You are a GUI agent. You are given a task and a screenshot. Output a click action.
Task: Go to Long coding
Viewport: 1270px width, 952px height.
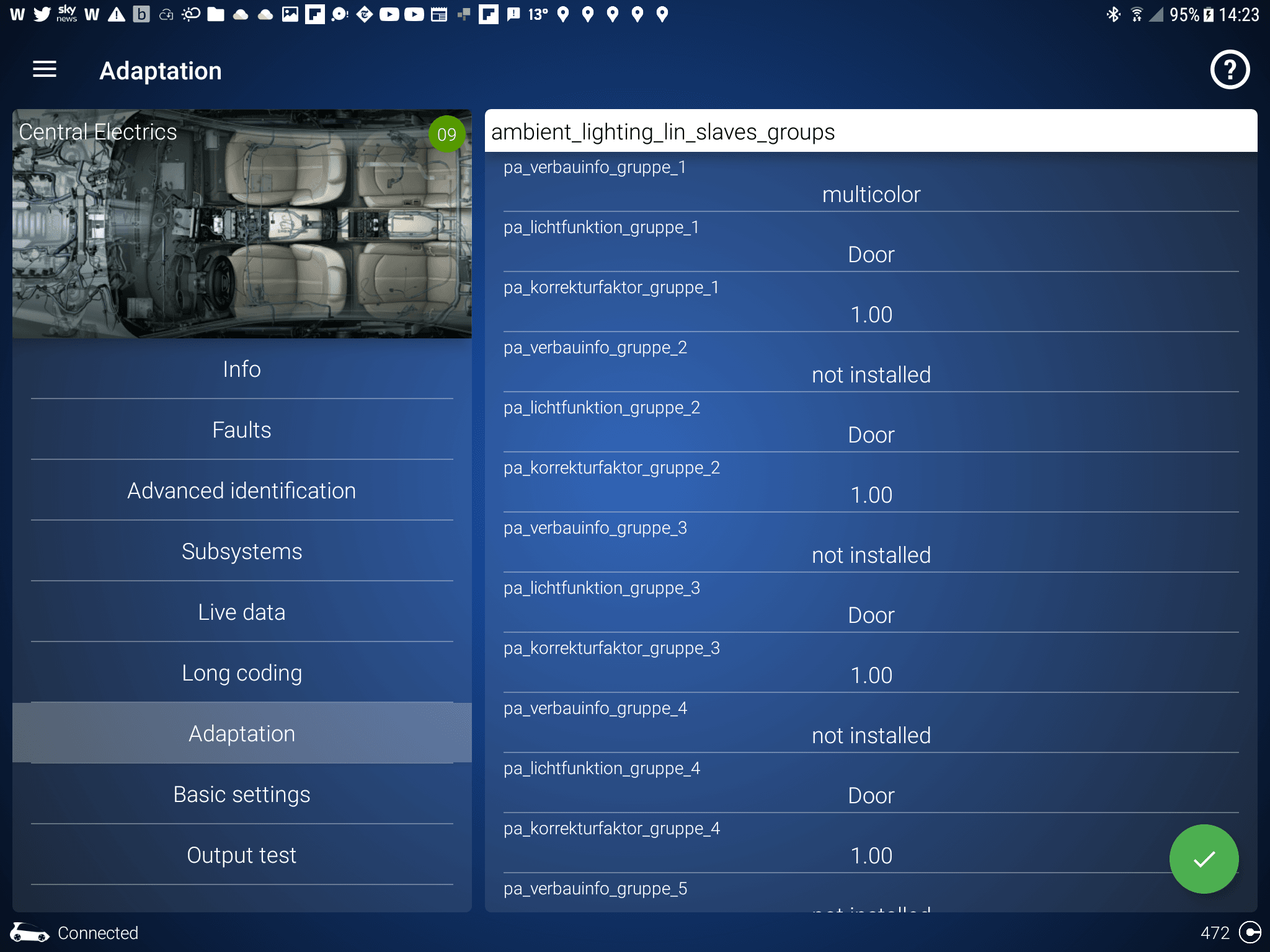point(242,673)
